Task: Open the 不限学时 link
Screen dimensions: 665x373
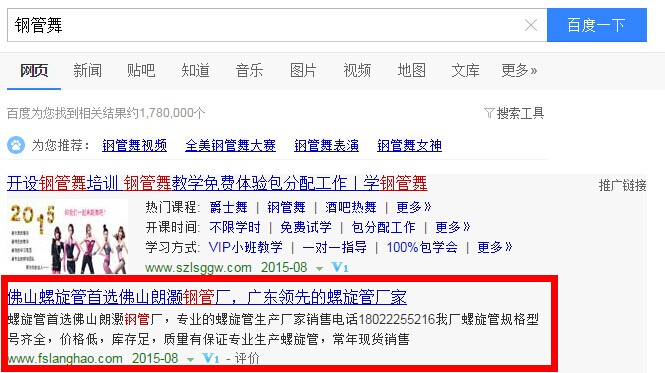Action: pos(235,227)
